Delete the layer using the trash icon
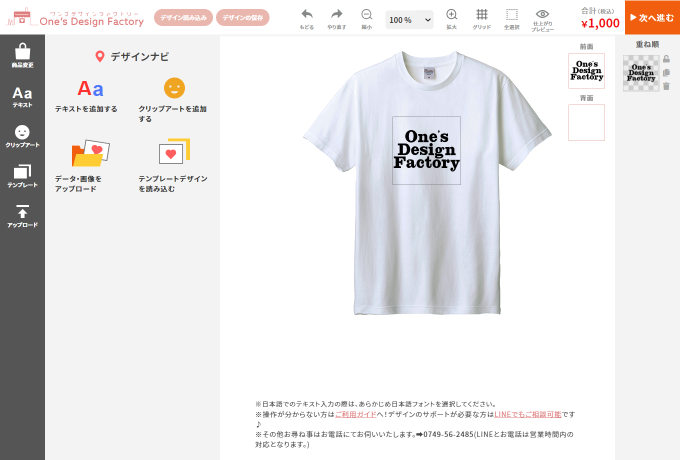The image size is (680, 460). coord(667,86)
